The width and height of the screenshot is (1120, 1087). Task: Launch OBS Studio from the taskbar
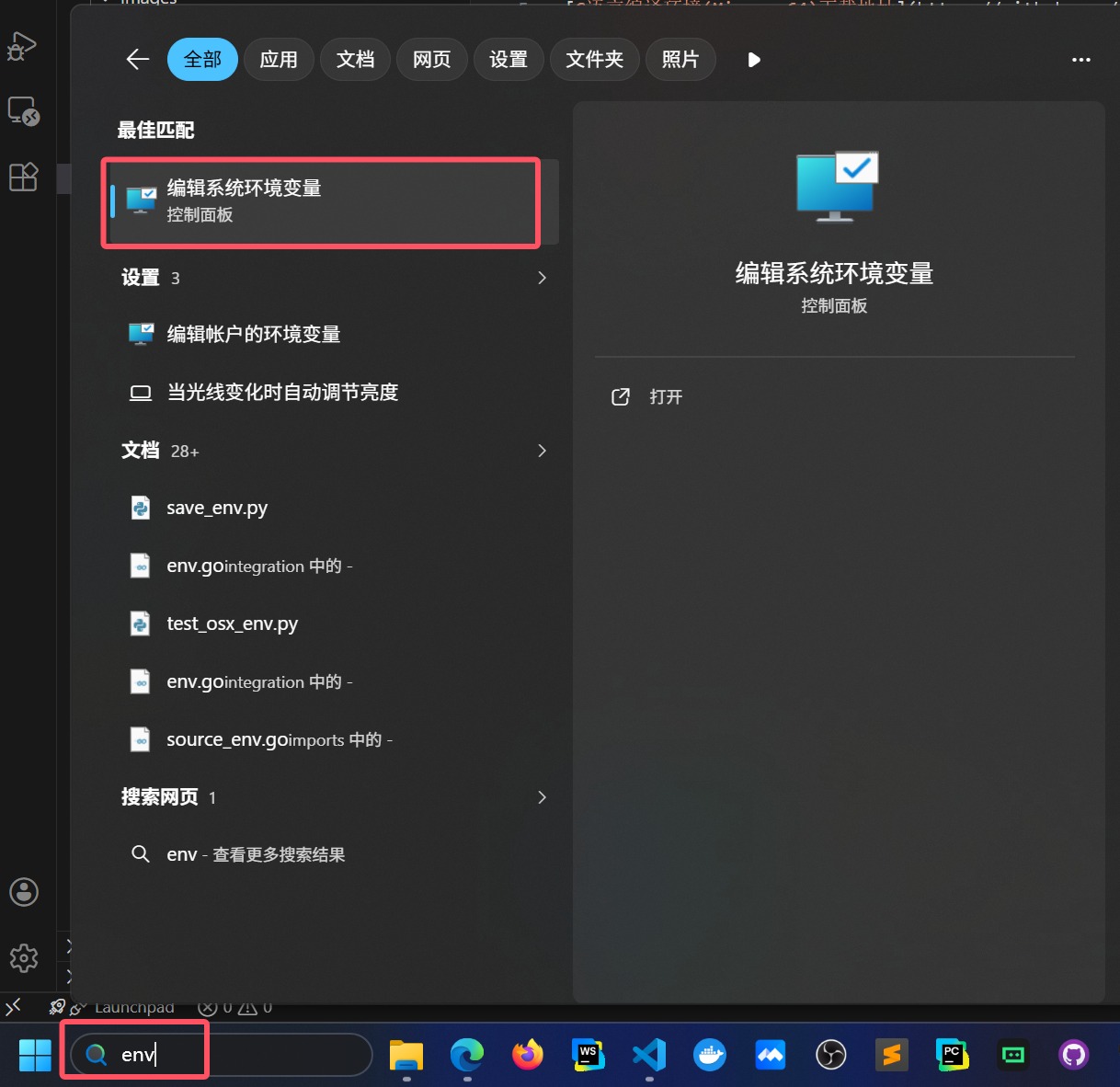tap(830, 1055)
